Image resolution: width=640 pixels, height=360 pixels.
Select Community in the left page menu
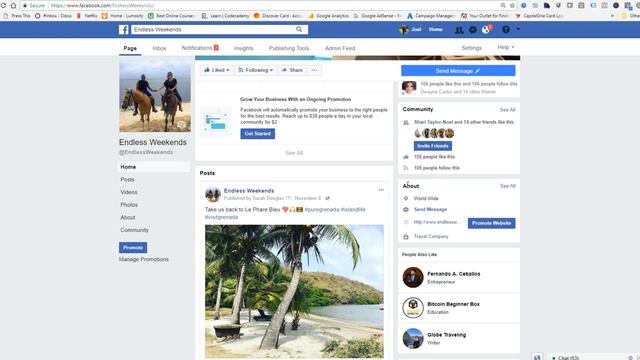pos(134,230)
